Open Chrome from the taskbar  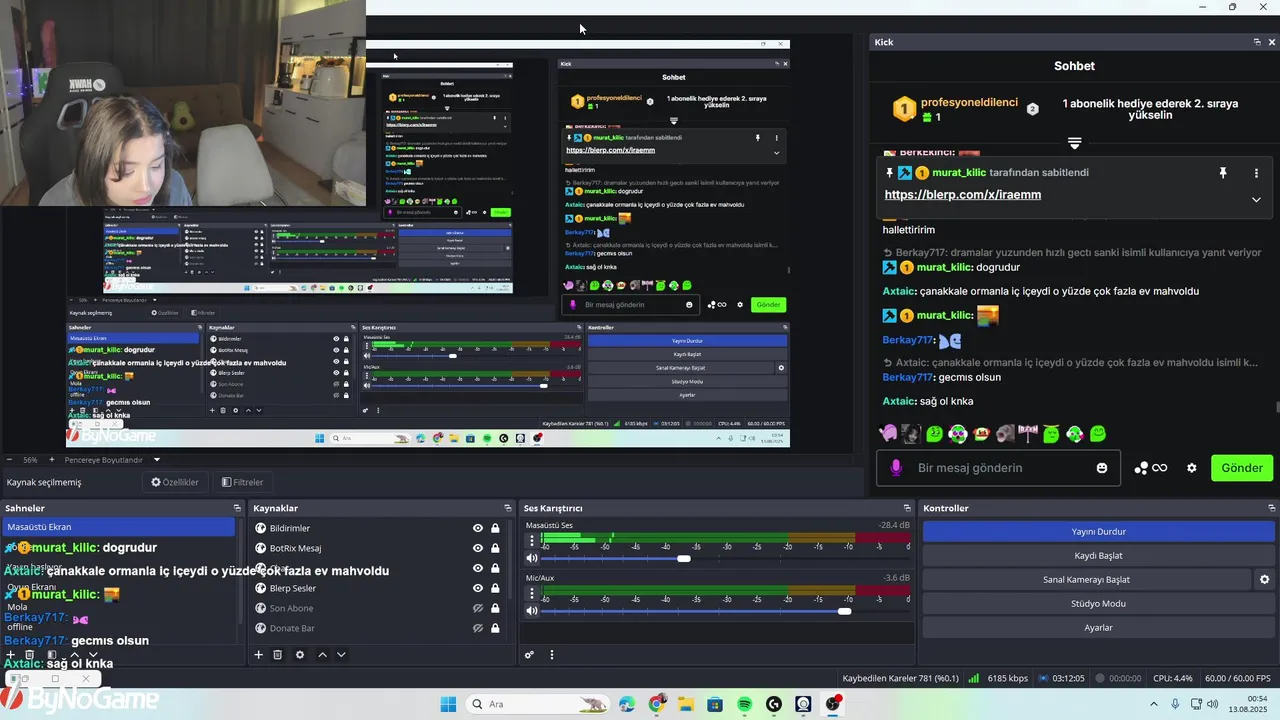click(656, 704)
